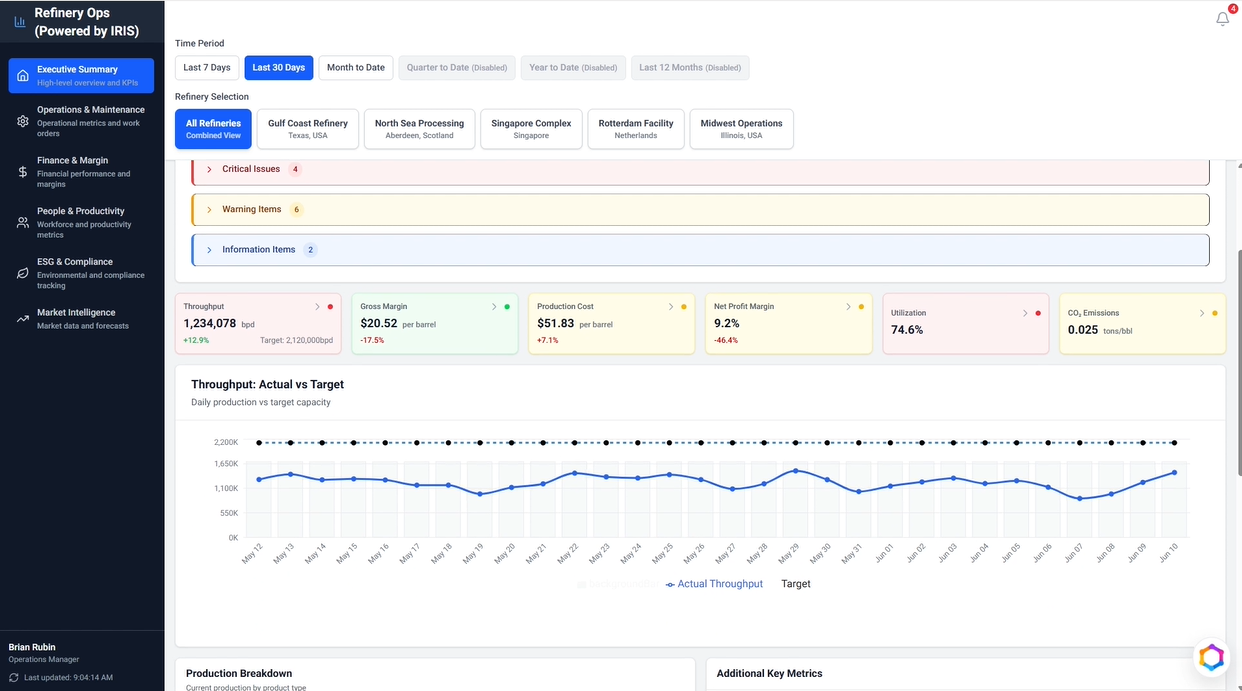Select All Refineries combined view
Screen dimensions: 1242x691
(x=213, y=129)
